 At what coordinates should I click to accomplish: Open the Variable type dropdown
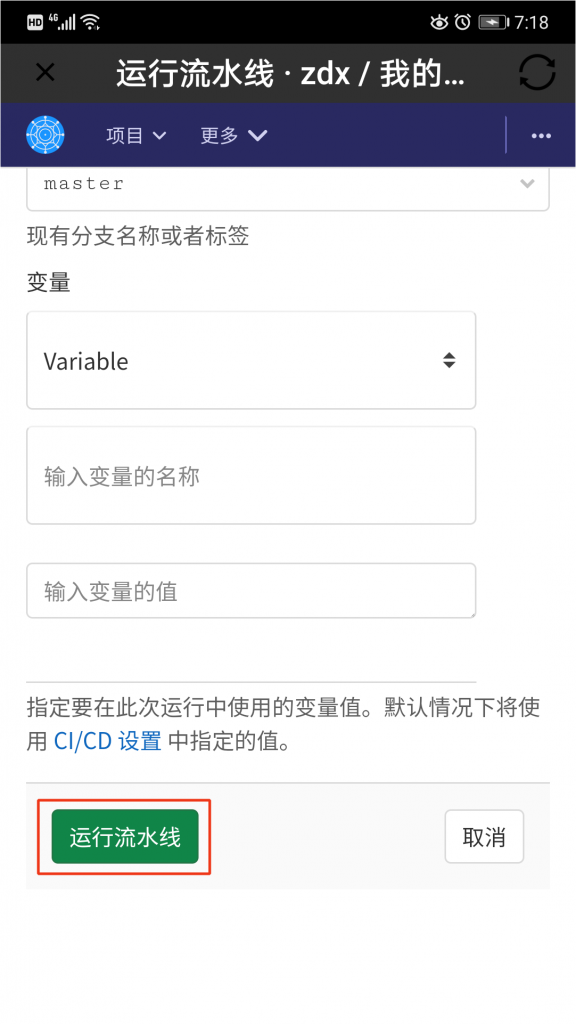point(251,360)
